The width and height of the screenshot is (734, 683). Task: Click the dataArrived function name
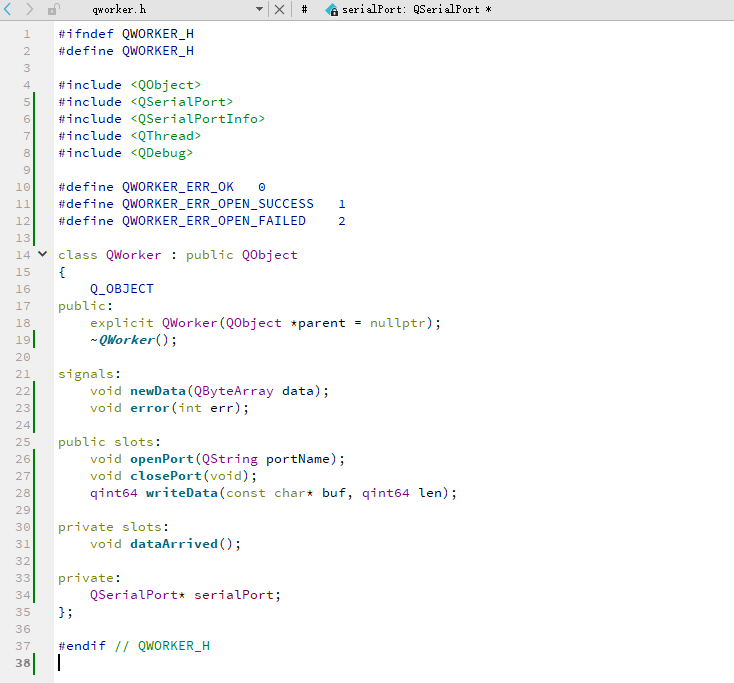point(174,544)
